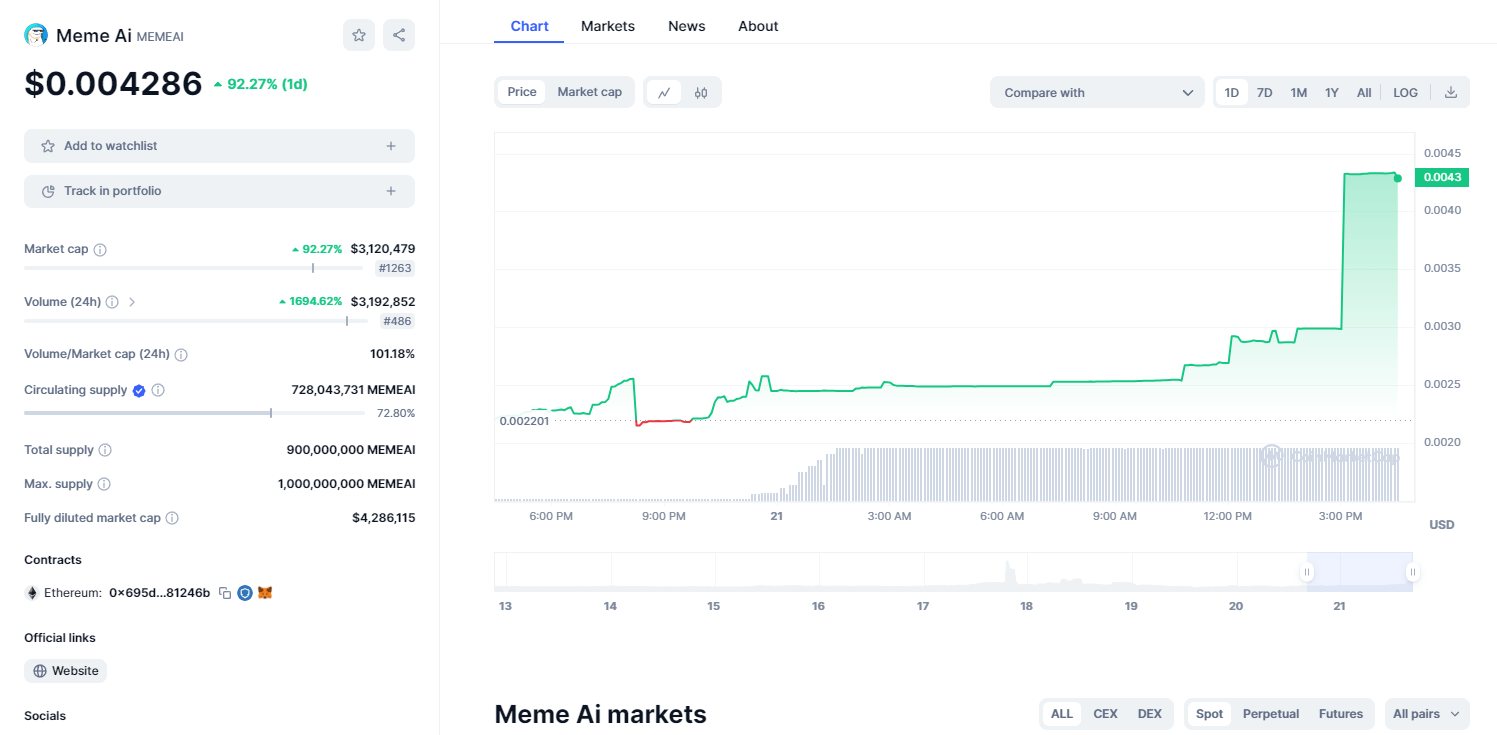Viewport: 1497px width, 735px height.
Task: Click Track in portfolio button
Action: click(x=219, y=191)
